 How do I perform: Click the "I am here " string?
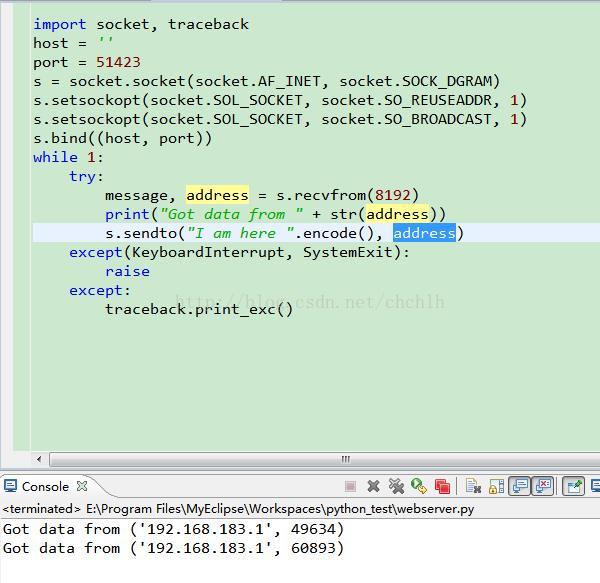(240, 233)
